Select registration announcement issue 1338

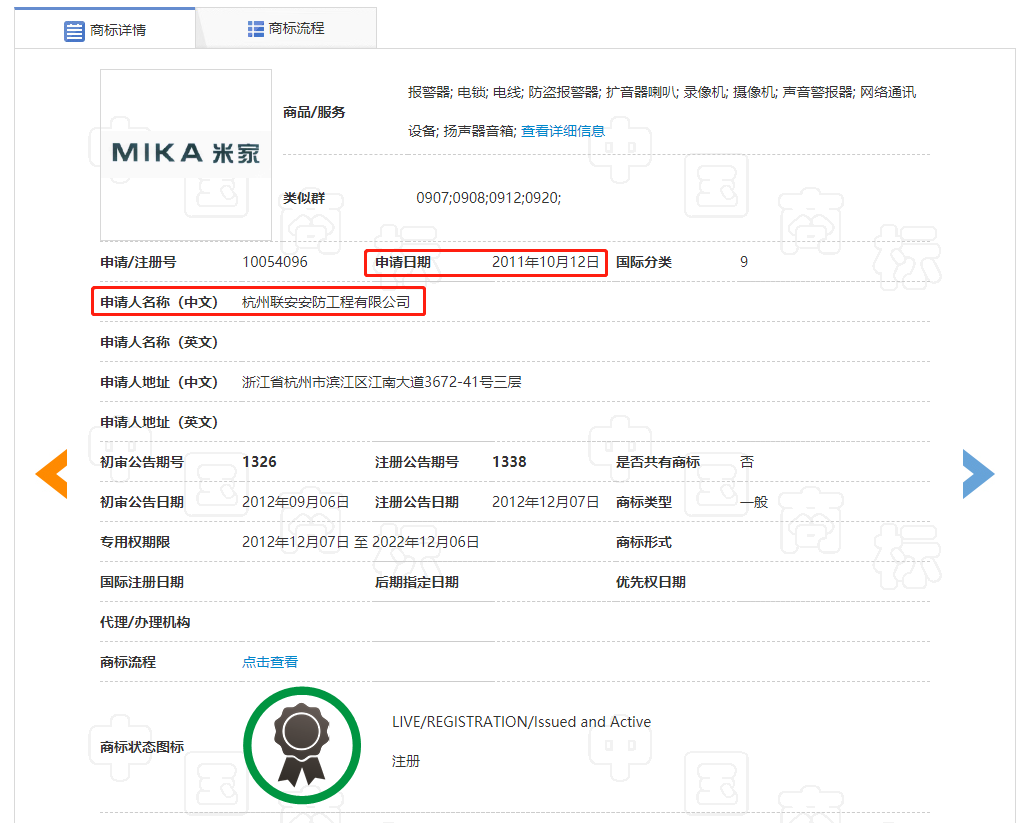tap(509, 461)
